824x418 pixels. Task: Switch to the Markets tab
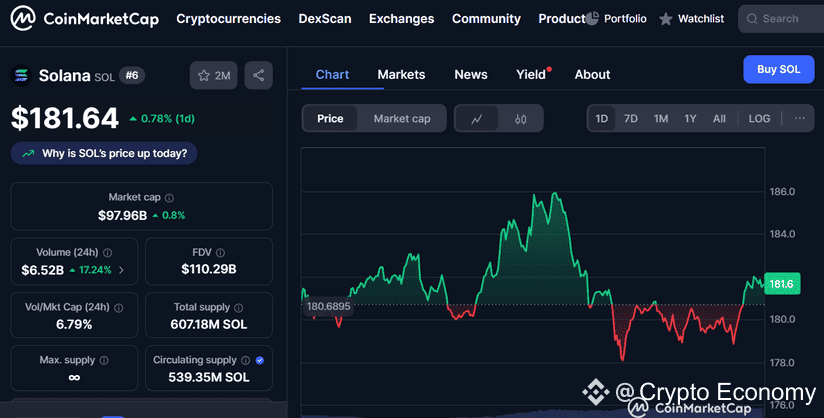point(401,75)
